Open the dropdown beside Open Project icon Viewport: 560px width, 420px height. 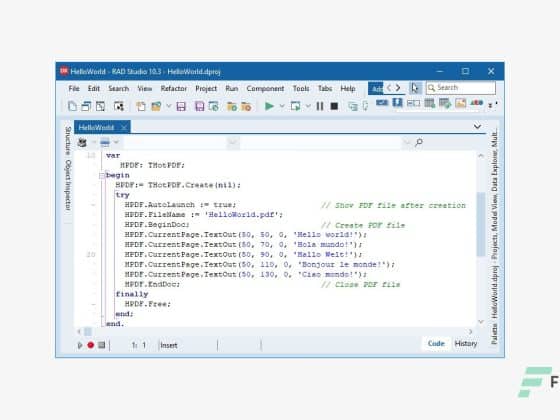pyautogui.click(x=169, y=106)
